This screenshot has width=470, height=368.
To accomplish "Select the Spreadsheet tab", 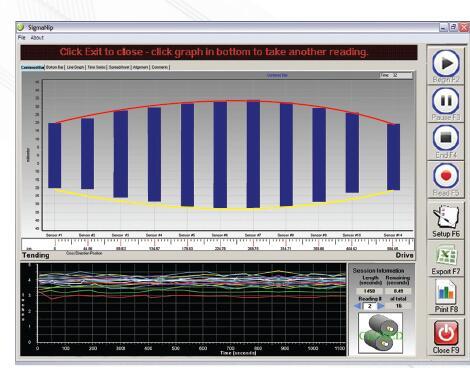I will click(x=119, y=67).
